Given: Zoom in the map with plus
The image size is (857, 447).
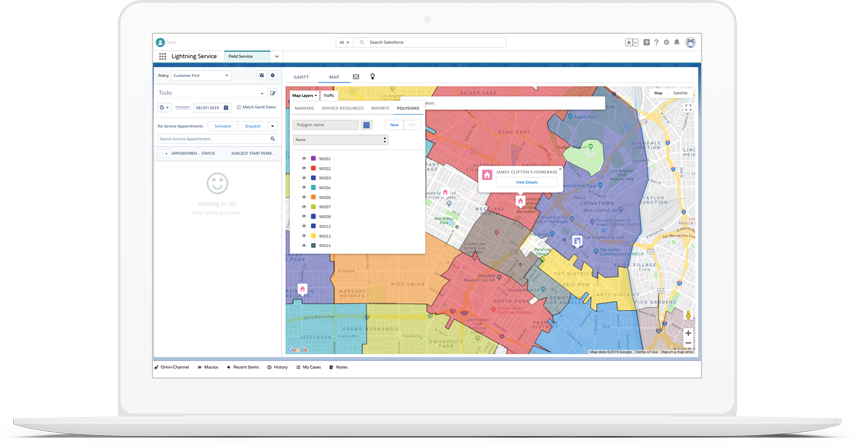Looking at the screenshot, I should [688, 333].
